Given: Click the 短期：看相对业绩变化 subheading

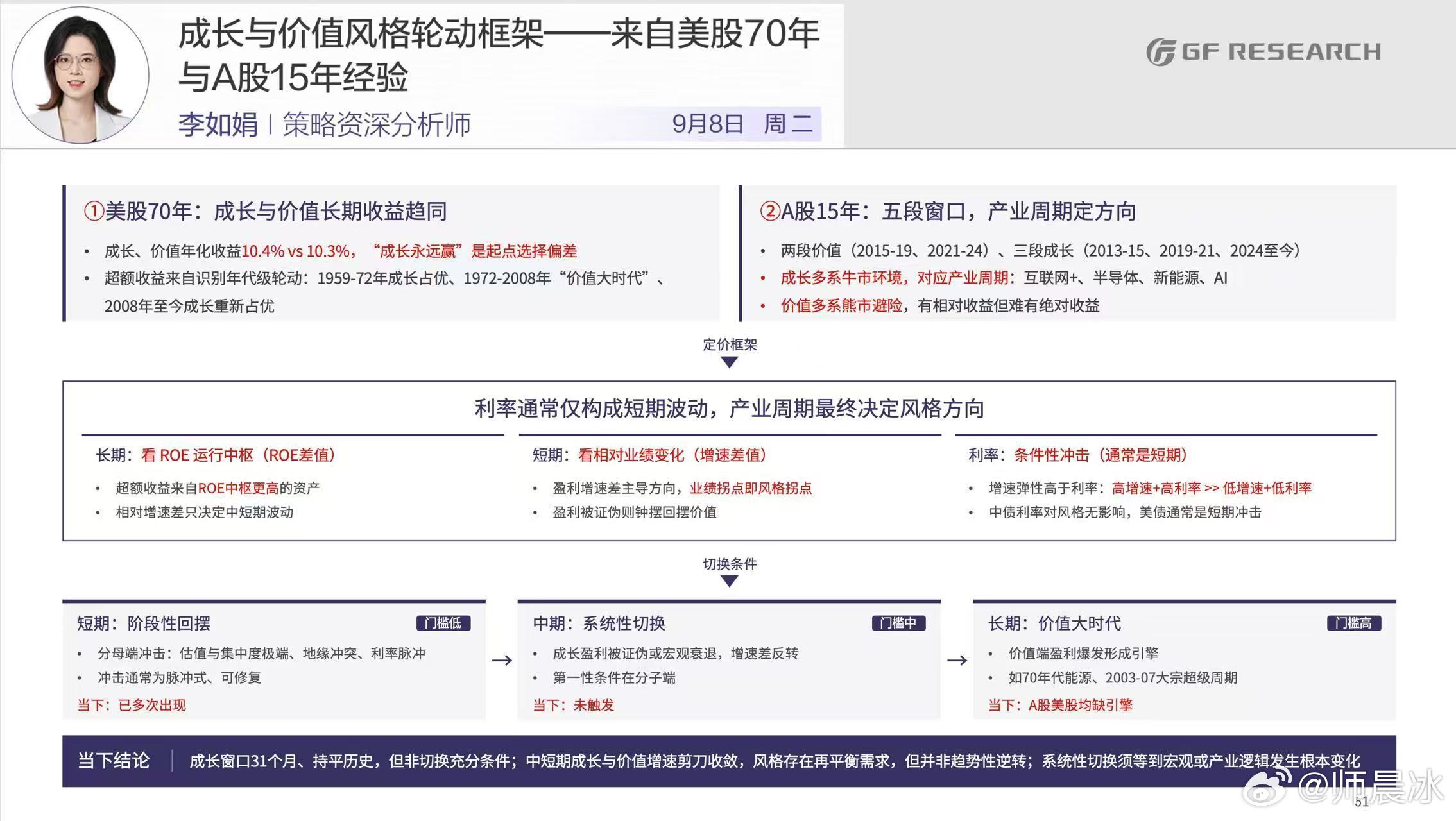Looking at the screenshot, I should point(650,455).
